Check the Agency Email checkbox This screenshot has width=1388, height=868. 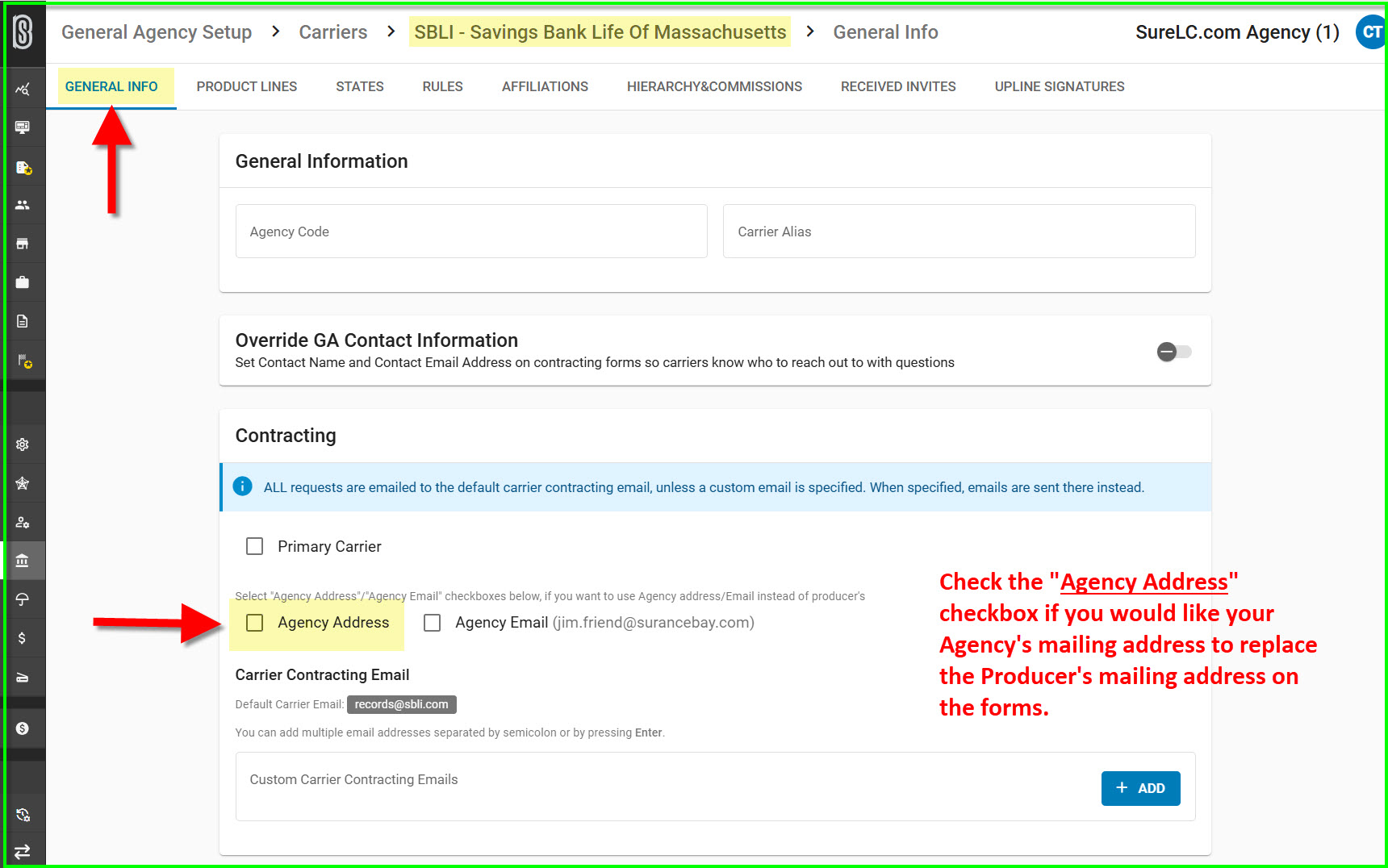tap(433, 623)
